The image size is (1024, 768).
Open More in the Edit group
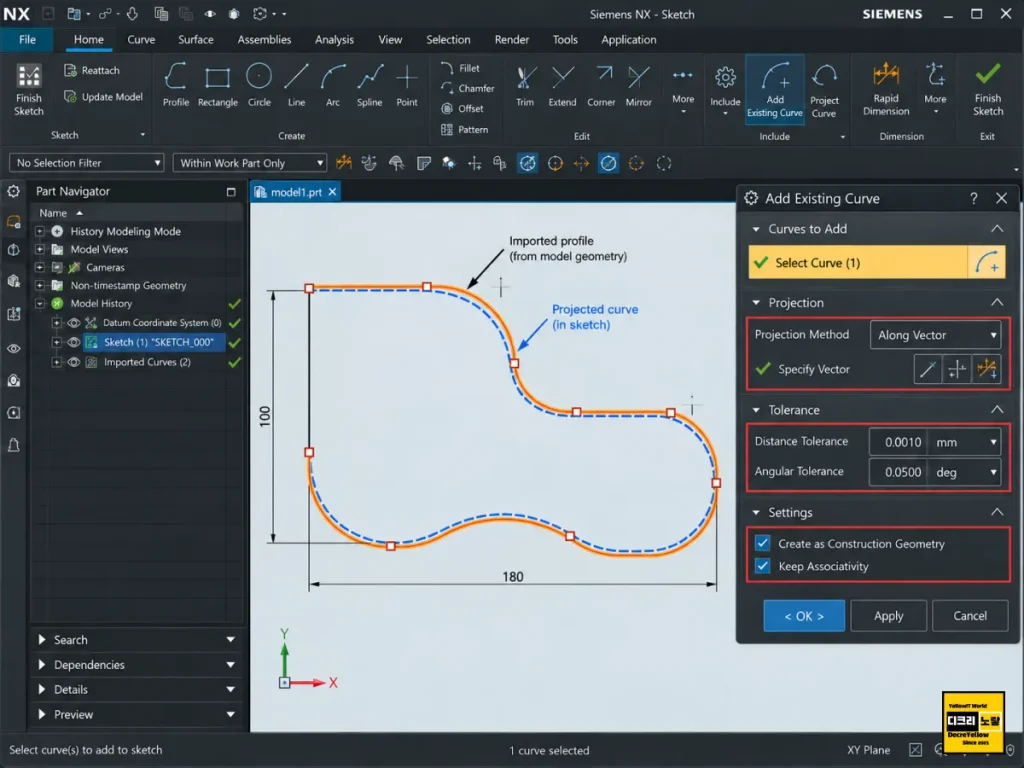coord(683,91)
